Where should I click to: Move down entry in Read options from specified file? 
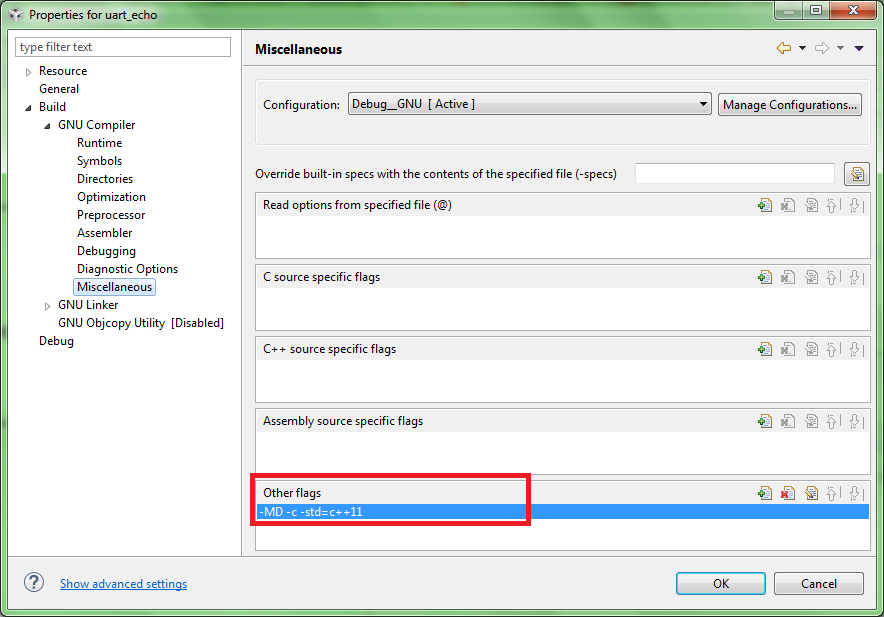(856, 205)
